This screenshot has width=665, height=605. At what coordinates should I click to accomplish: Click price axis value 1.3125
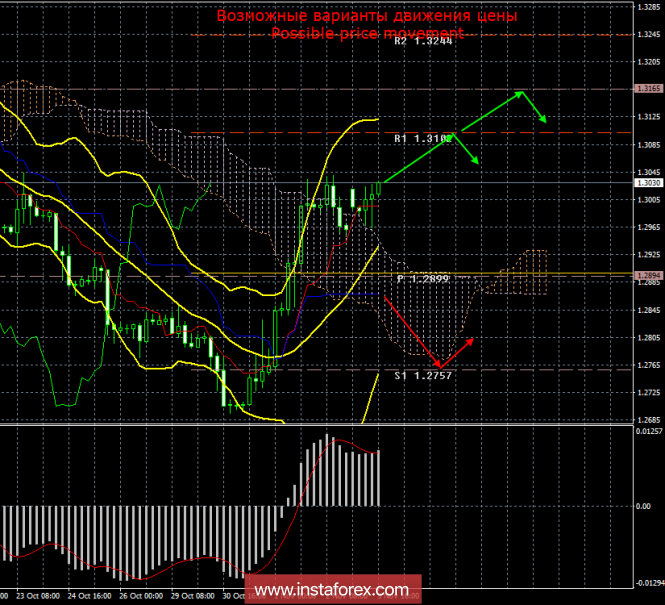click(649, 117)
